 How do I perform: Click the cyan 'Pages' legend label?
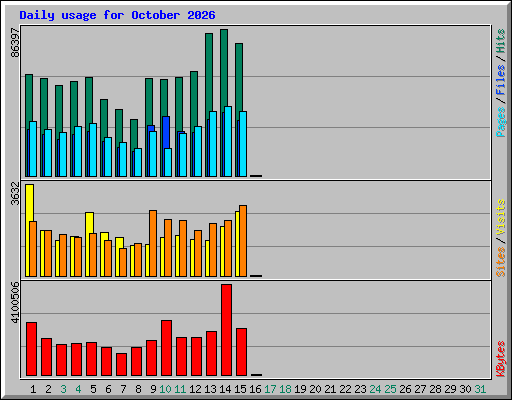[501, 122]
